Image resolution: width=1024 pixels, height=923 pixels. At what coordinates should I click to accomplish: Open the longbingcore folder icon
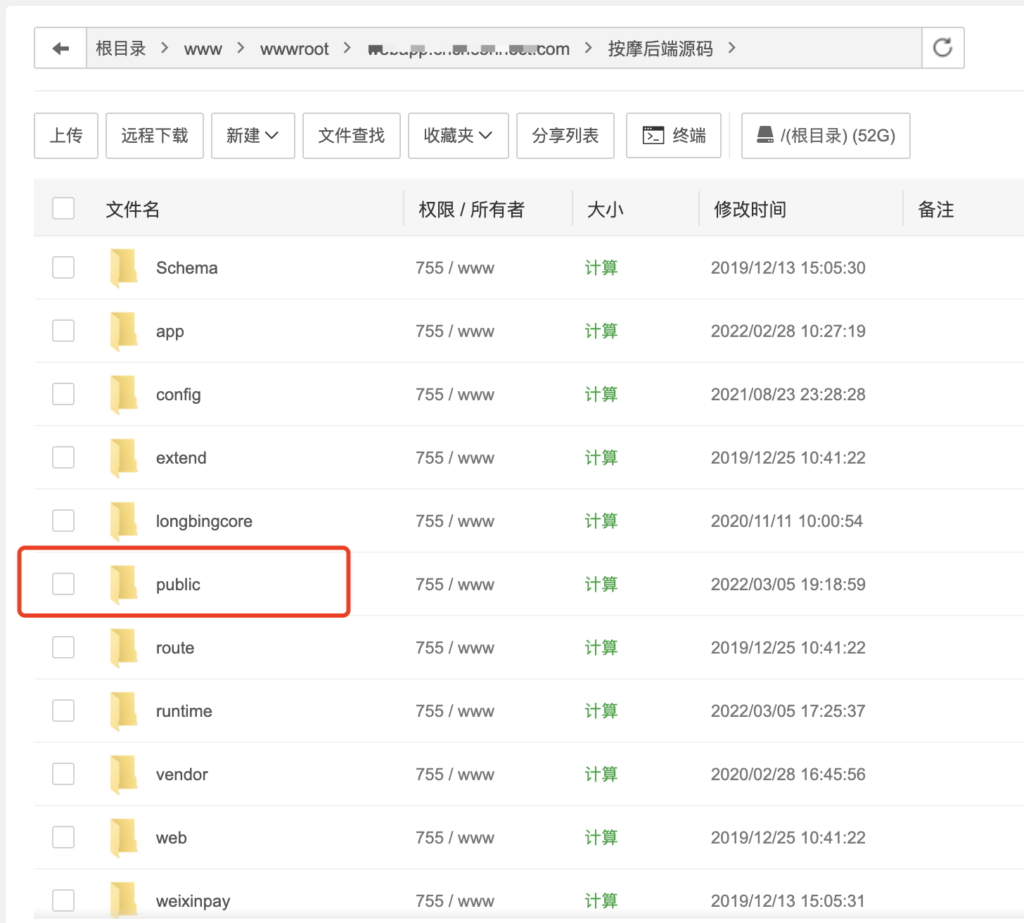(x=124, y=521)
